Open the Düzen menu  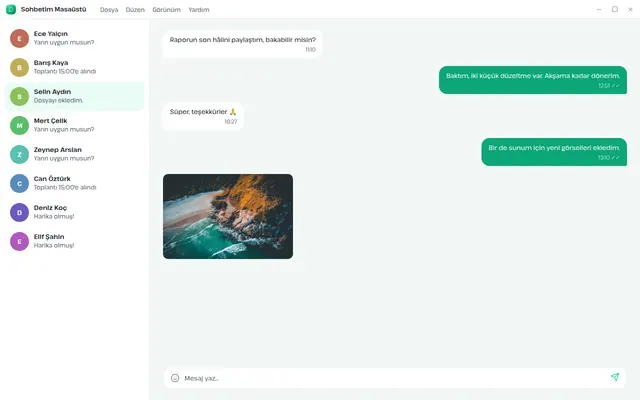135,10
